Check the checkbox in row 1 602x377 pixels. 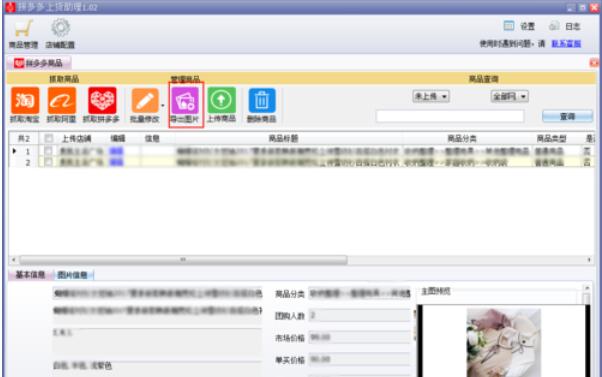[48, 151]
